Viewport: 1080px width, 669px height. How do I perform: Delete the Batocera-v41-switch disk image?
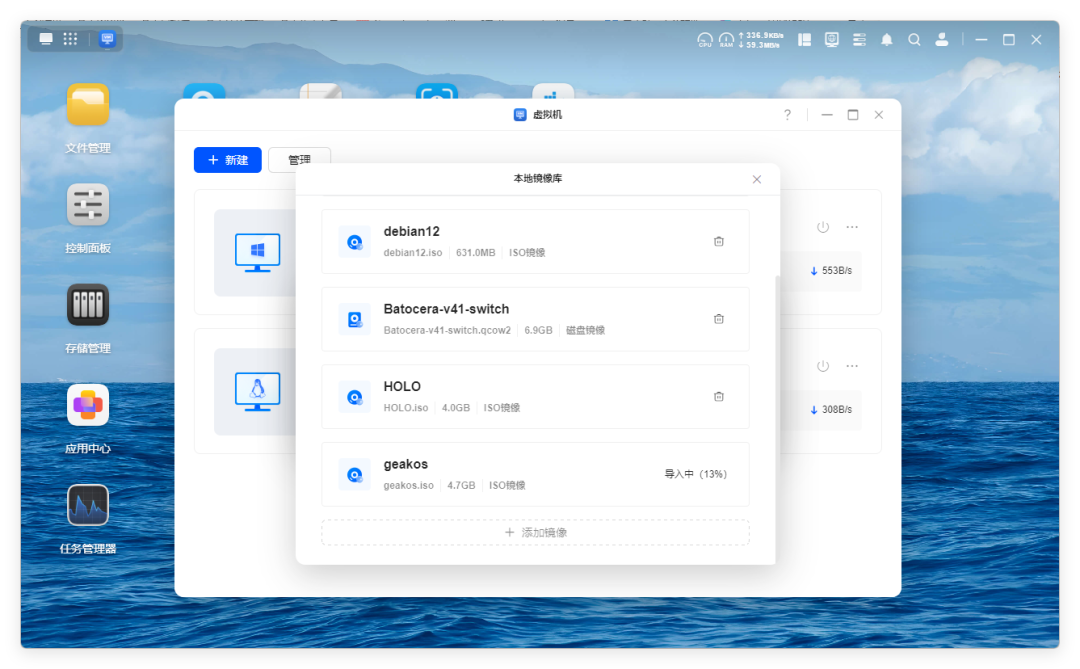718,319
